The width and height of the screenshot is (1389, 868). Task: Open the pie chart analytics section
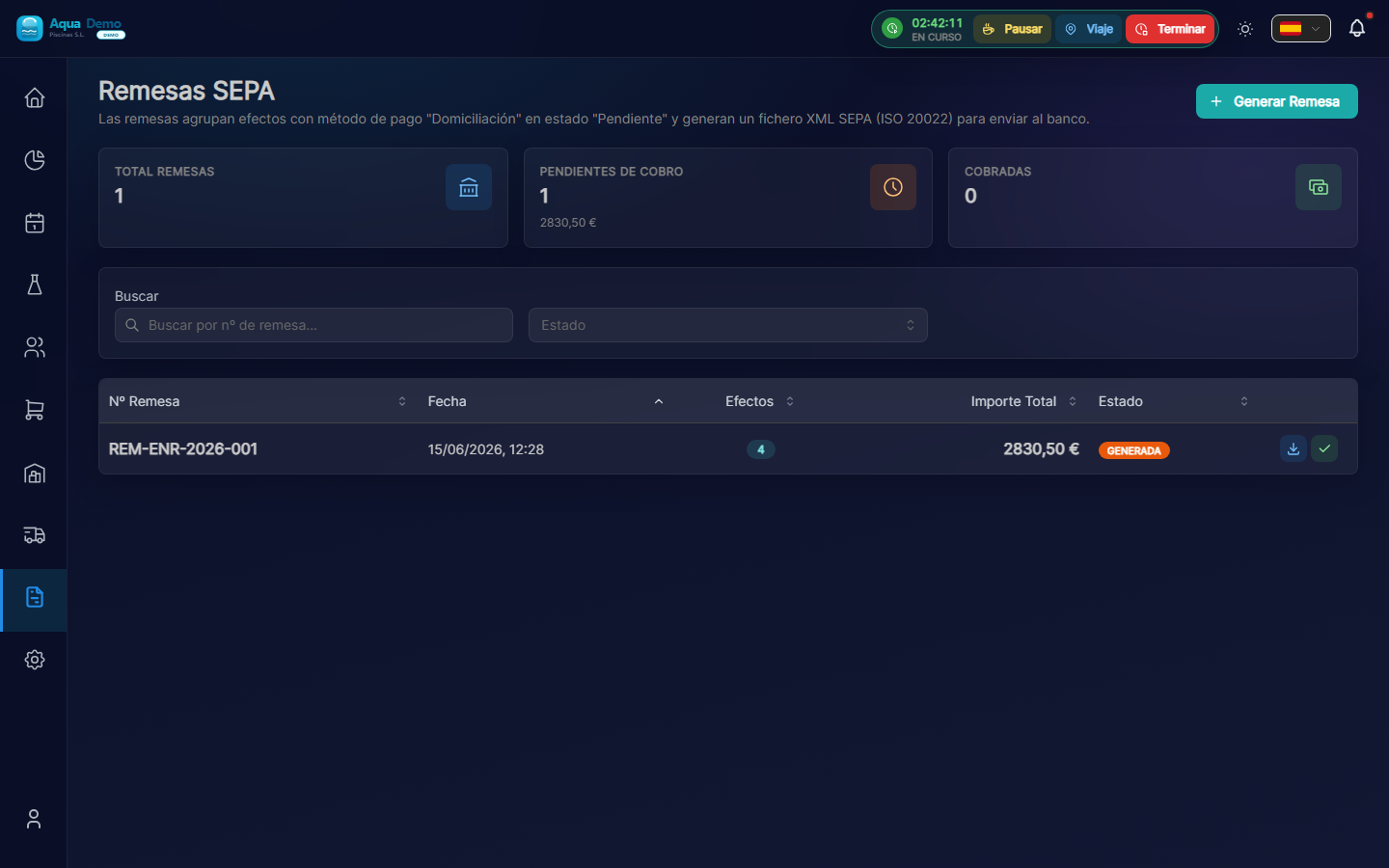35,160
